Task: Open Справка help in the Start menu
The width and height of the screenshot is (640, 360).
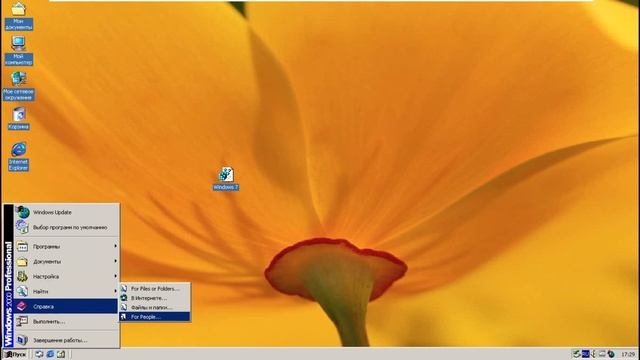Action: coord(67,306)
